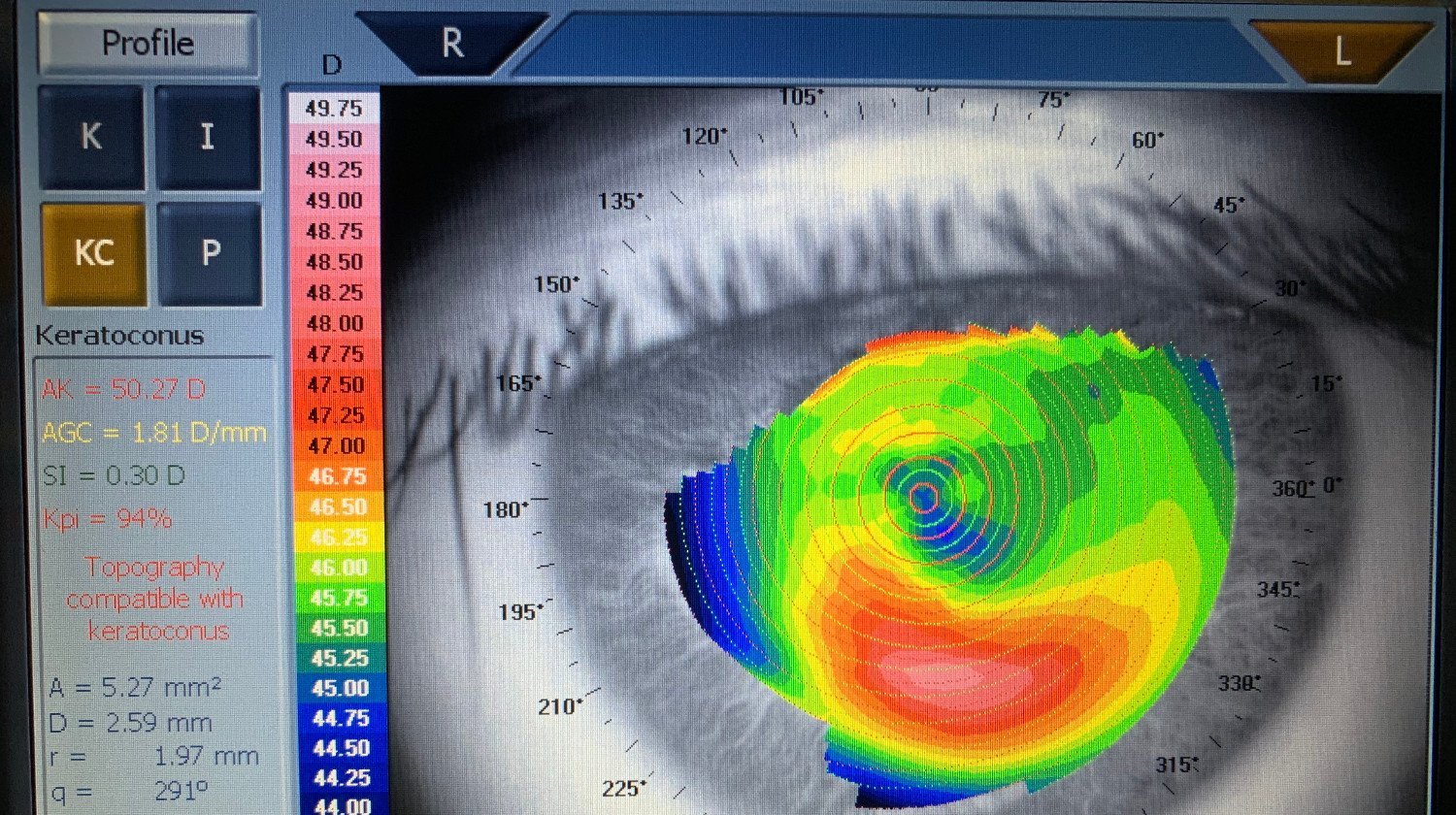Click the 195° axis label

(x=521, y=612)
